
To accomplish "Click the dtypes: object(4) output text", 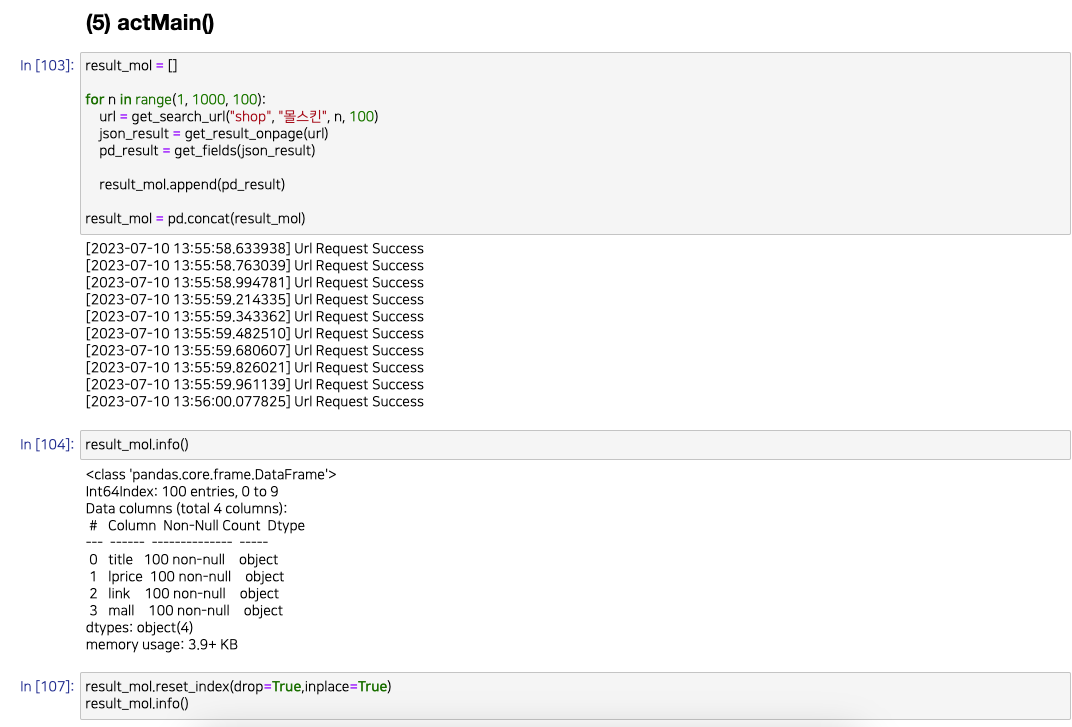I will coord(141,627).
